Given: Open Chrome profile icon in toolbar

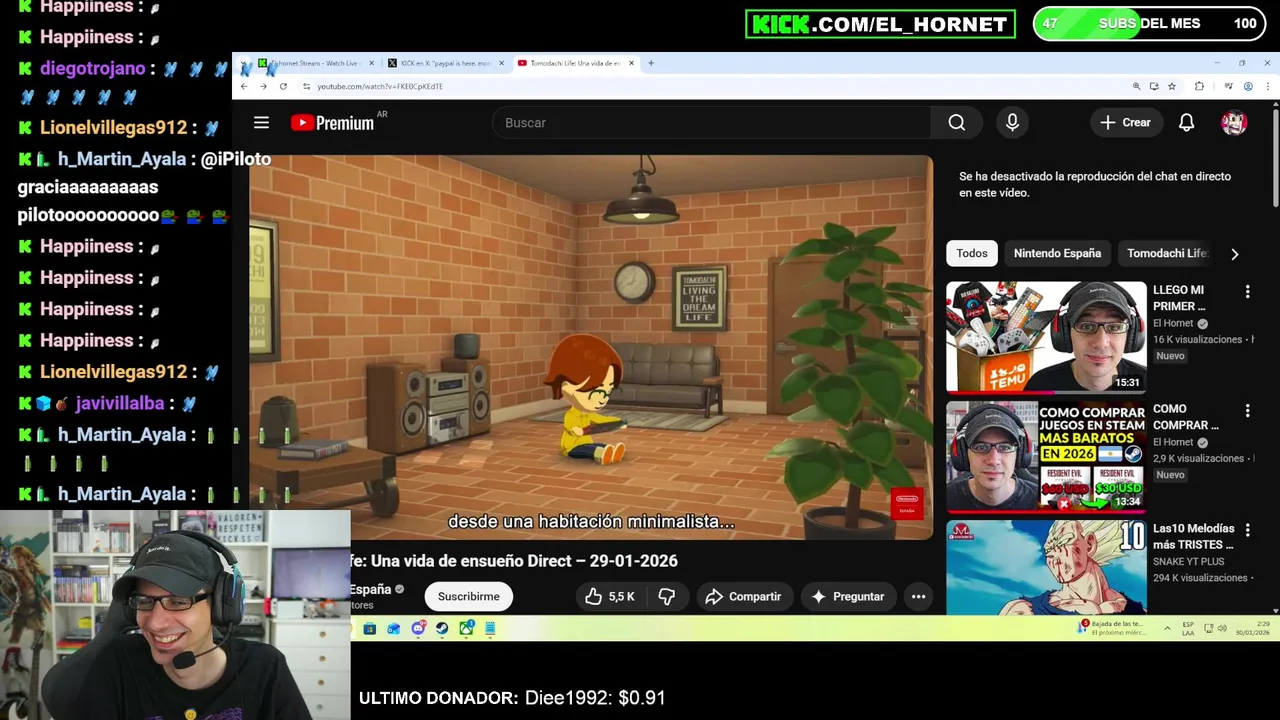Looking at the screenshot, I should click(x=1248, y=86).
